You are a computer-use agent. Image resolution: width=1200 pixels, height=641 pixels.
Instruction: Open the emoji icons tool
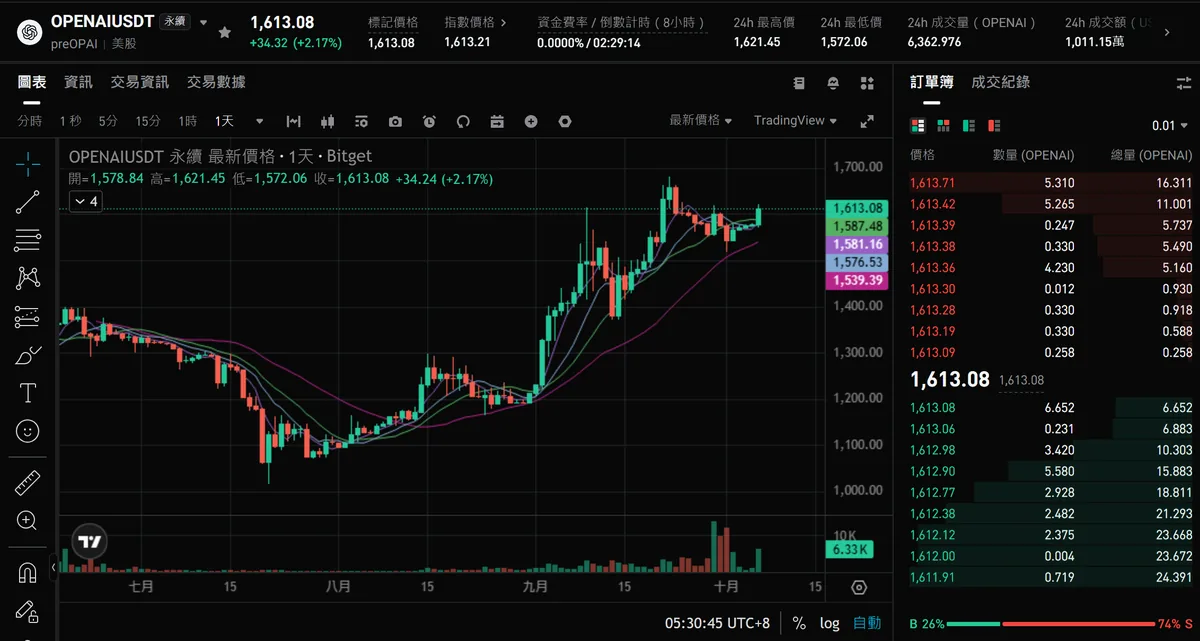pyautogui.click(x=28, y=431)
